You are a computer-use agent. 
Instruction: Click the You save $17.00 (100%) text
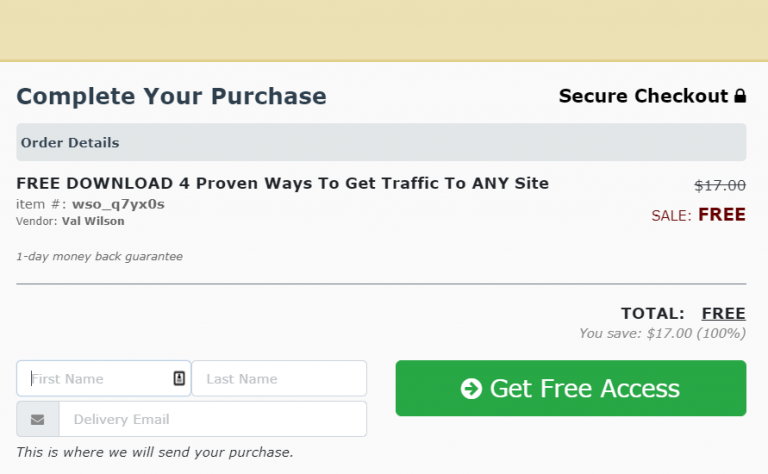coord(662,333)
